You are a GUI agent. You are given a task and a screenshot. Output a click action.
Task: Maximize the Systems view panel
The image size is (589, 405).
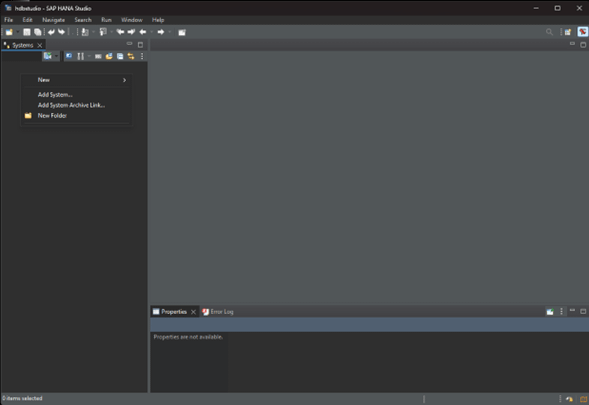(140, 45)
